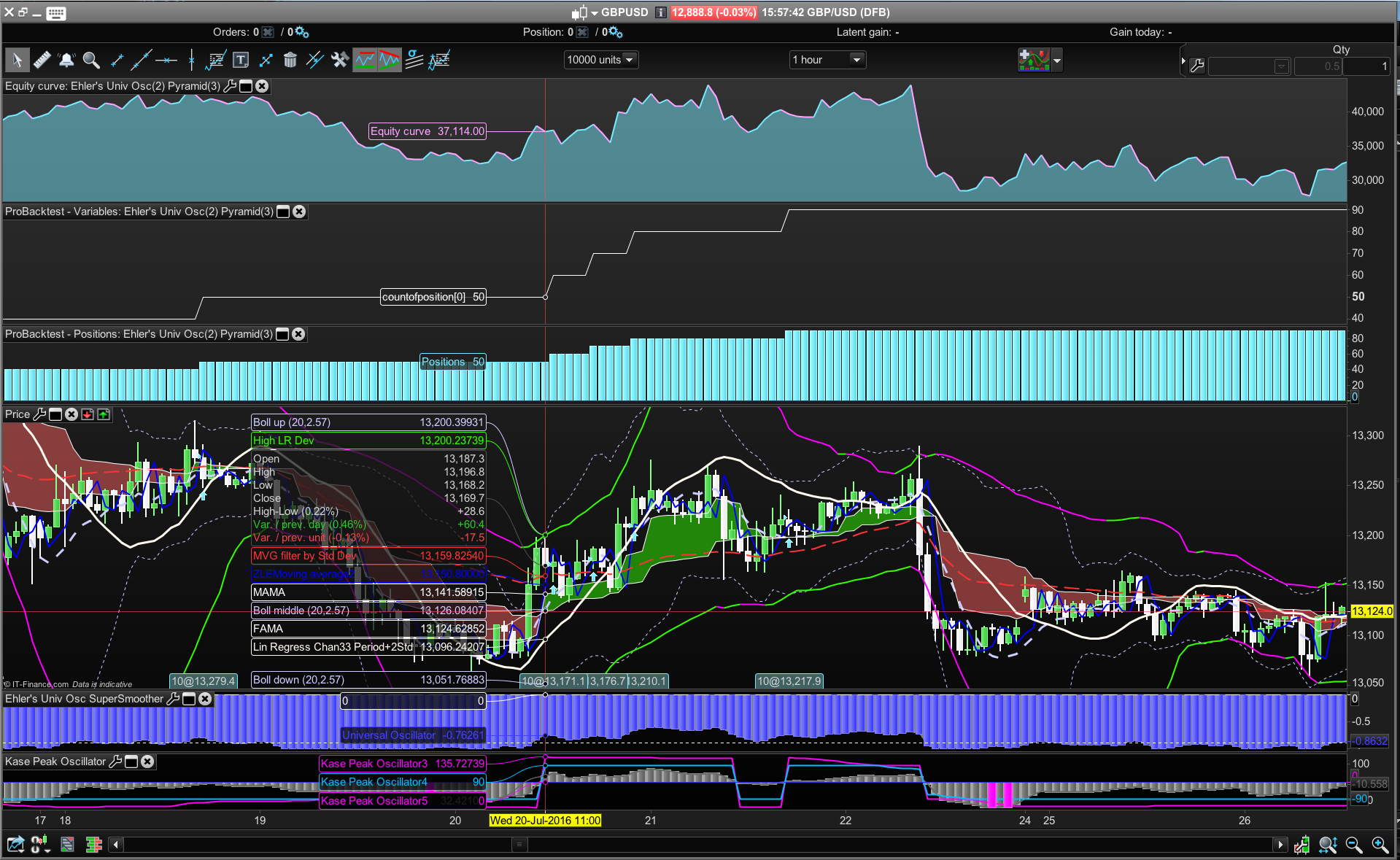Close the Kase Peak Oscillator panel
This screenshot has width=1400, height=860.
coord(147,762)
